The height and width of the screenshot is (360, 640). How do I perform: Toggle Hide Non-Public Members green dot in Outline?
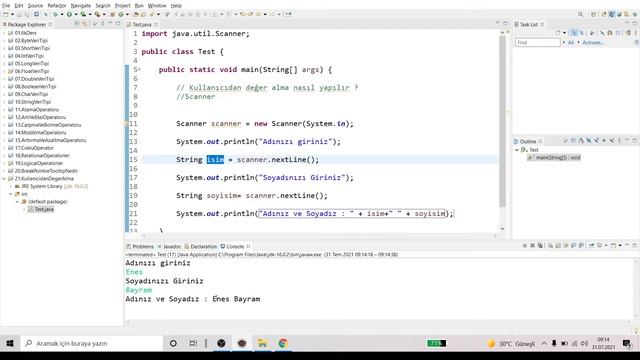click(x=604, y=141)
